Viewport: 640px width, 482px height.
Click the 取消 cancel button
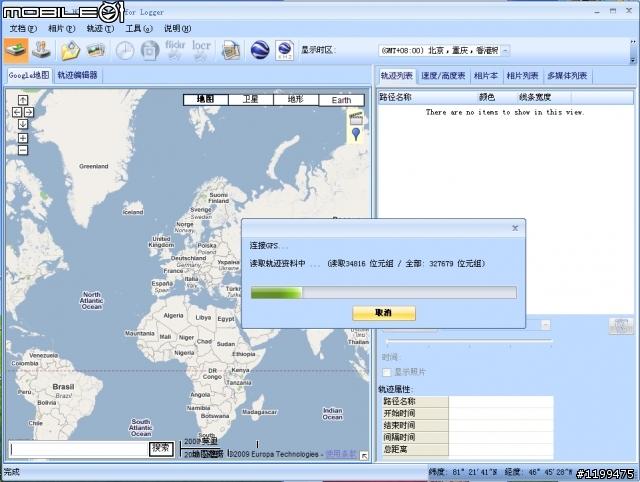384,313
